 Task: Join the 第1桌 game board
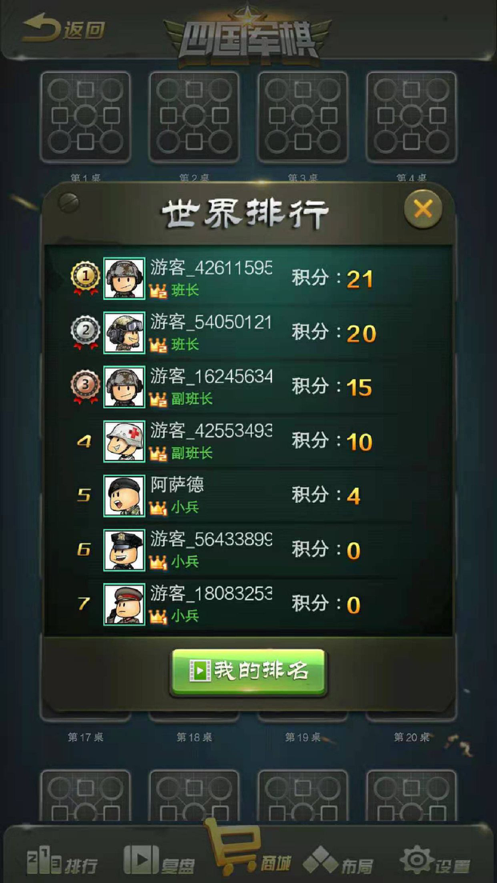(86, 117)
